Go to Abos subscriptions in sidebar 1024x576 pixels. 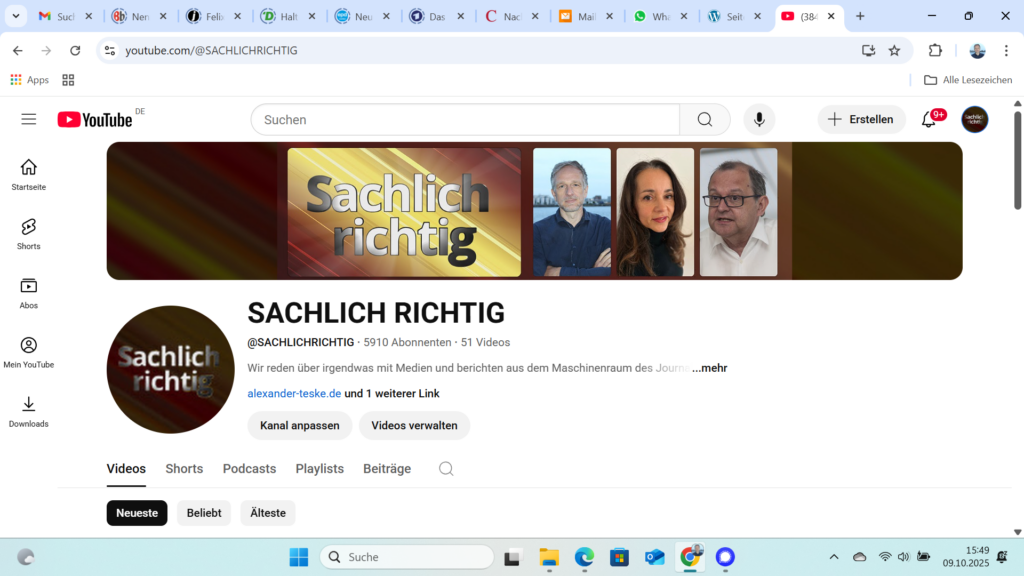click(29, 292)
